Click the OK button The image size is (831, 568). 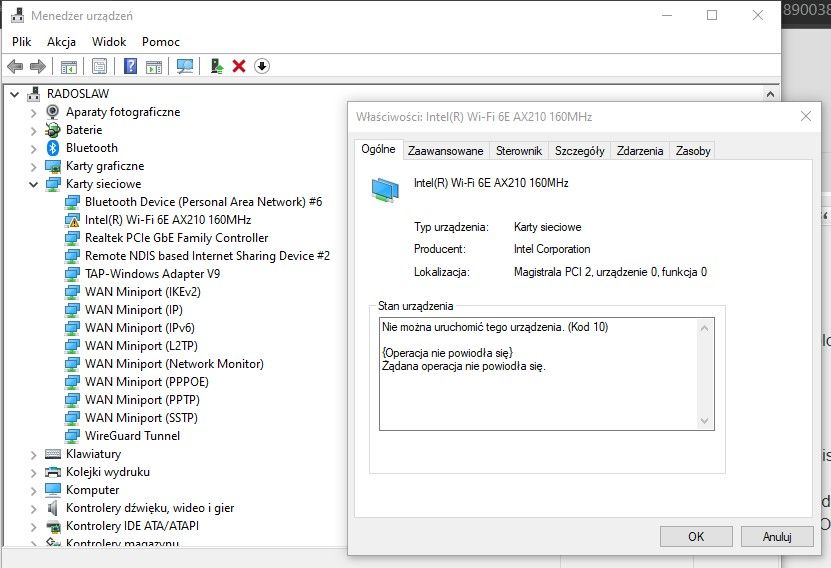point(696,537)
